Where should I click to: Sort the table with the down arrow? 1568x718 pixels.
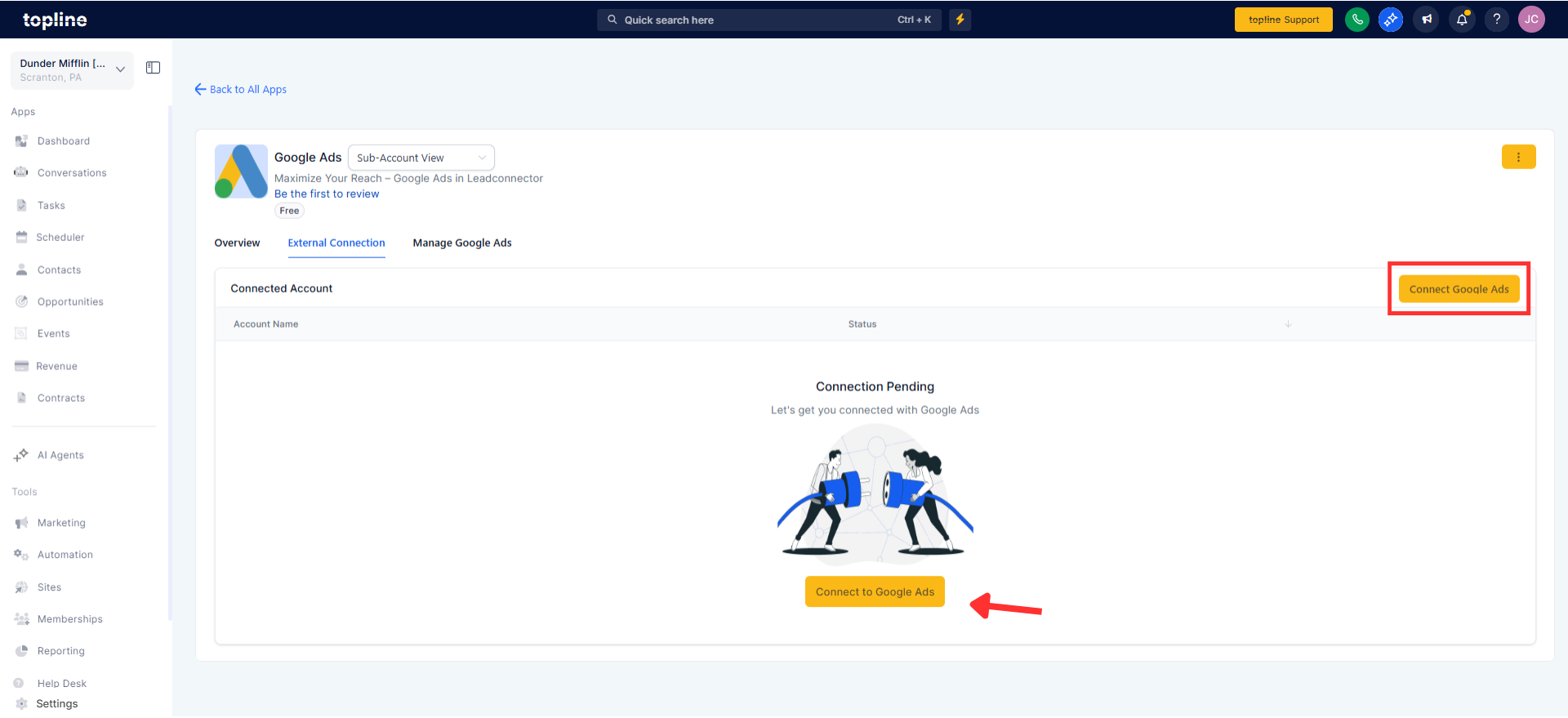(1288, 324)
